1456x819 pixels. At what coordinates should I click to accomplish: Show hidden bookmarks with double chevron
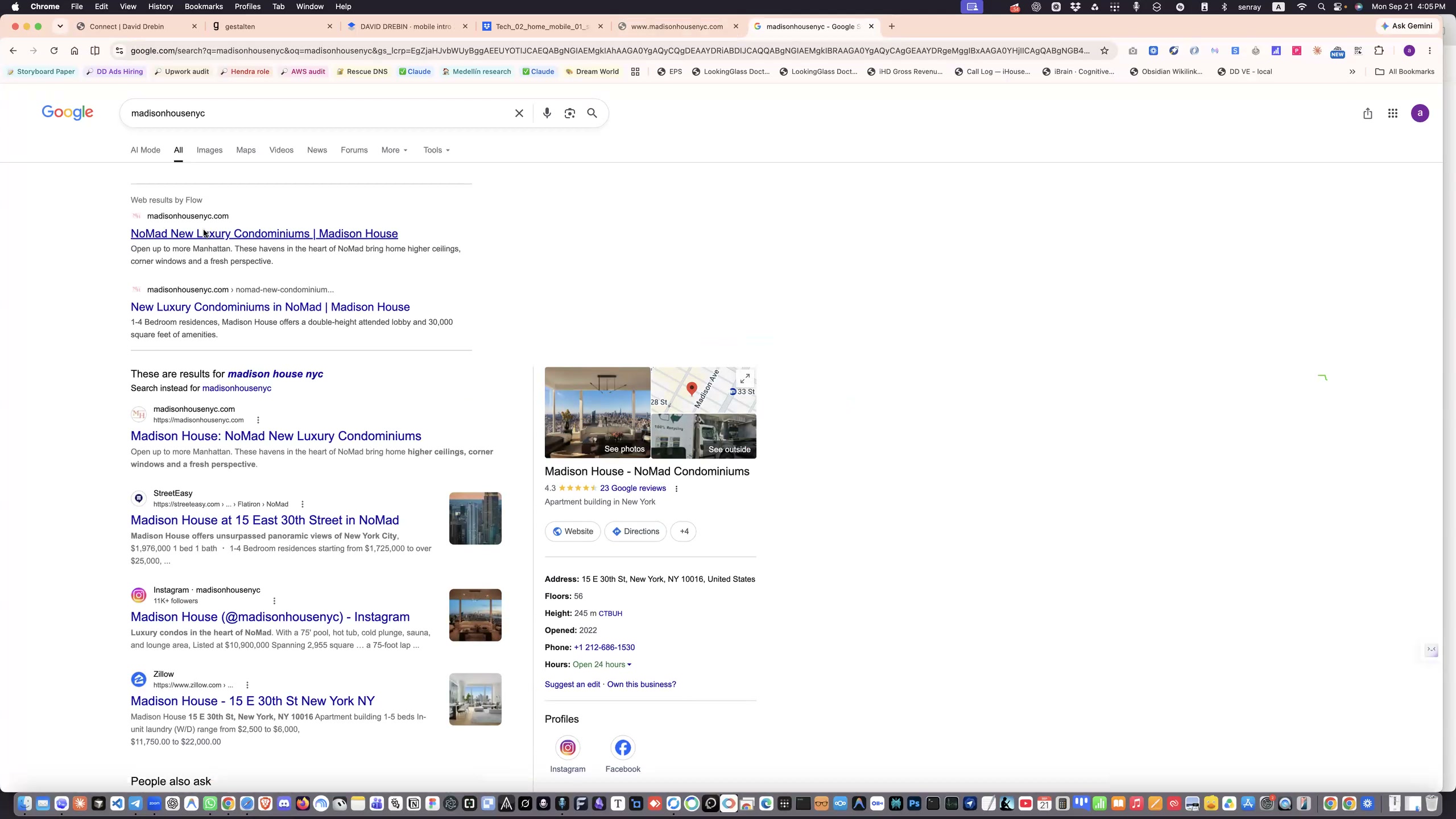pyautogui.click(x=1352, y=72)
